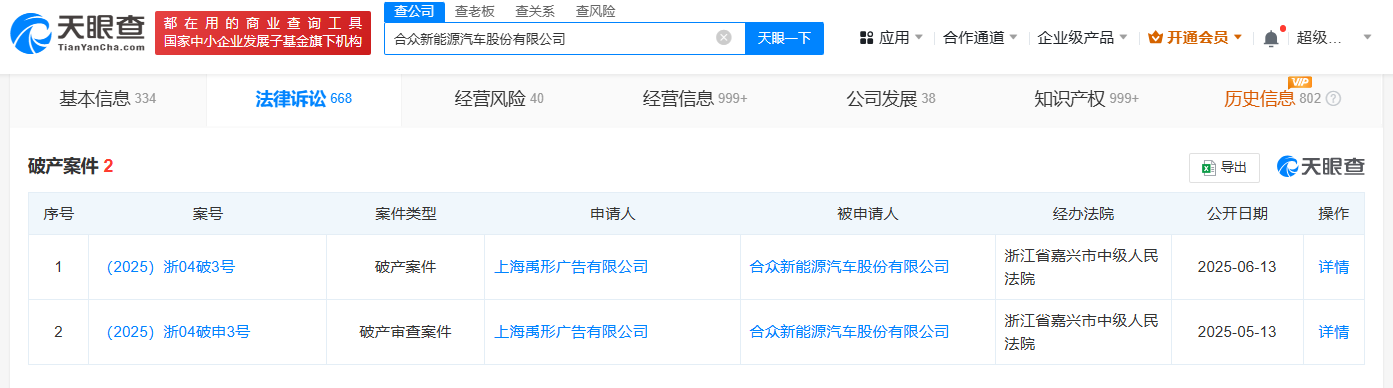Open case (2025) 浙04破3号
This screenshot has width=1393, height=388.
click(170, 267)
